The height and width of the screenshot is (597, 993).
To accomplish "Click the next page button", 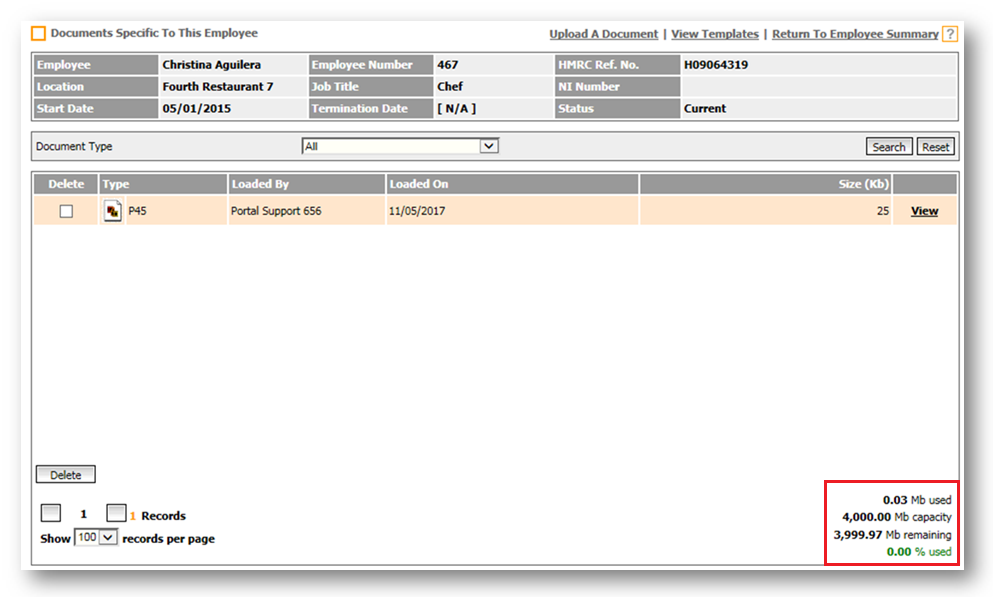I will 117,513.
